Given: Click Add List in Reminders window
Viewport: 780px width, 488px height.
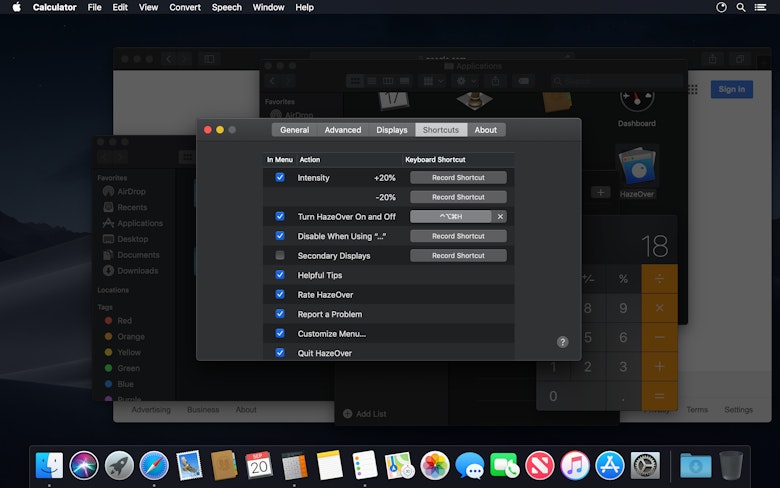Looking at the screenshot, I should point(365,413).
